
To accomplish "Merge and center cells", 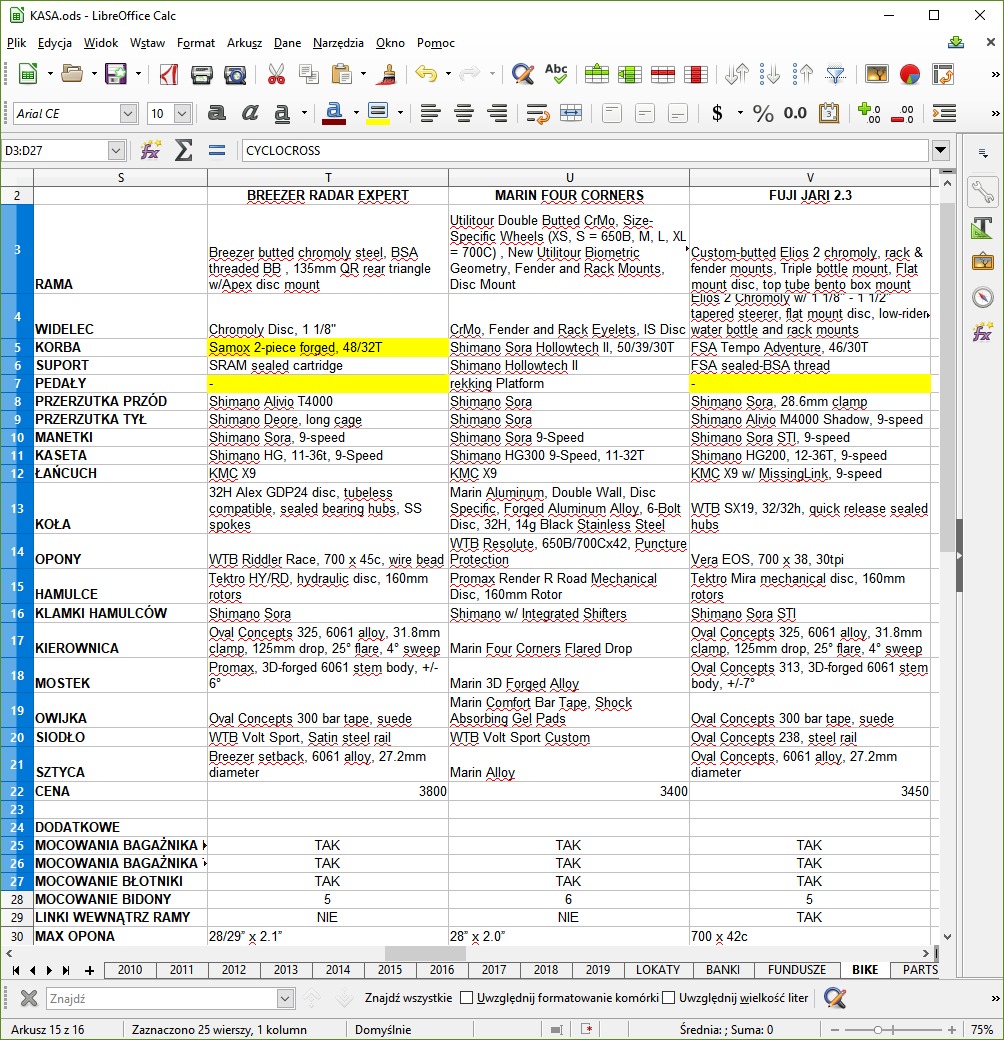I will pyautogui.click(x=571, y=113).
